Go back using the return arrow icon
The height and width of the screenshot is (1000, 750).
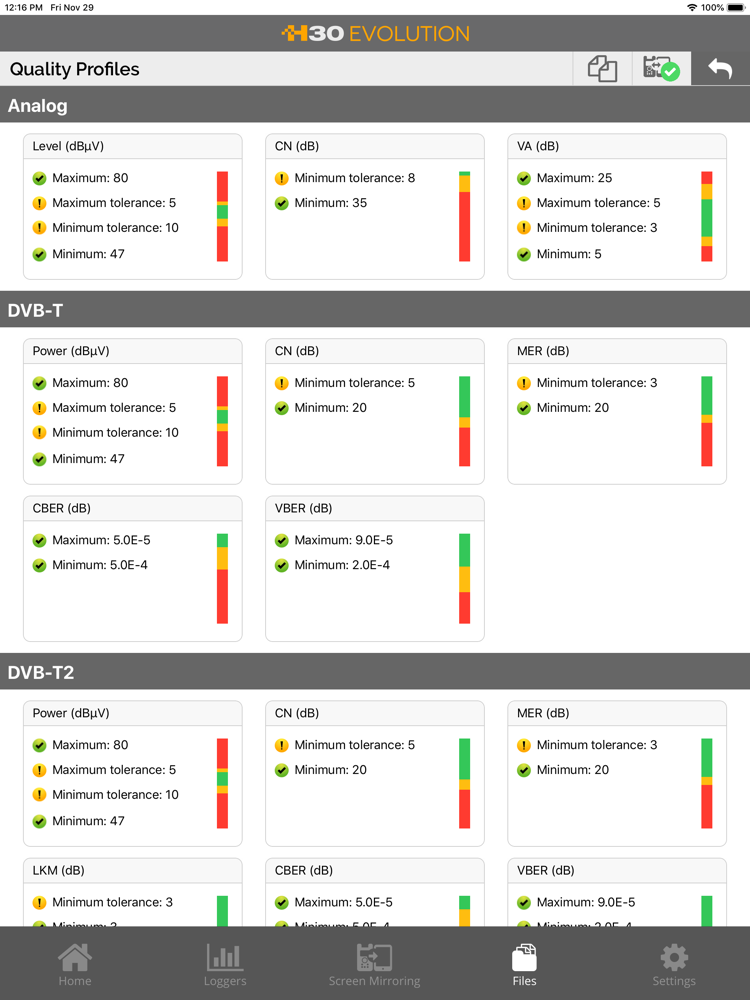(720, 68)
